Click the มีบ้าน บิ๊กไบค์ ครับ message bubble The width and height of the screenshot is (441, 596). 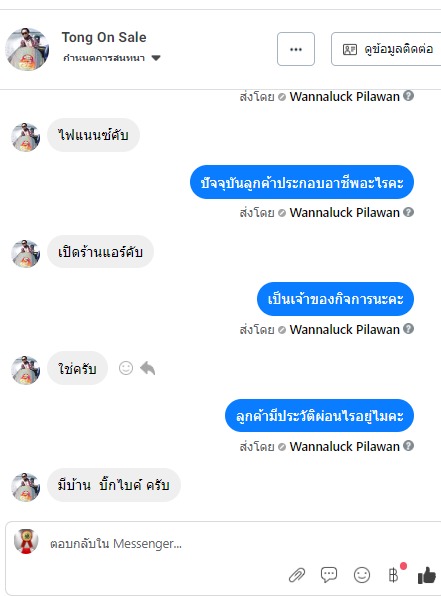point(114,485)
